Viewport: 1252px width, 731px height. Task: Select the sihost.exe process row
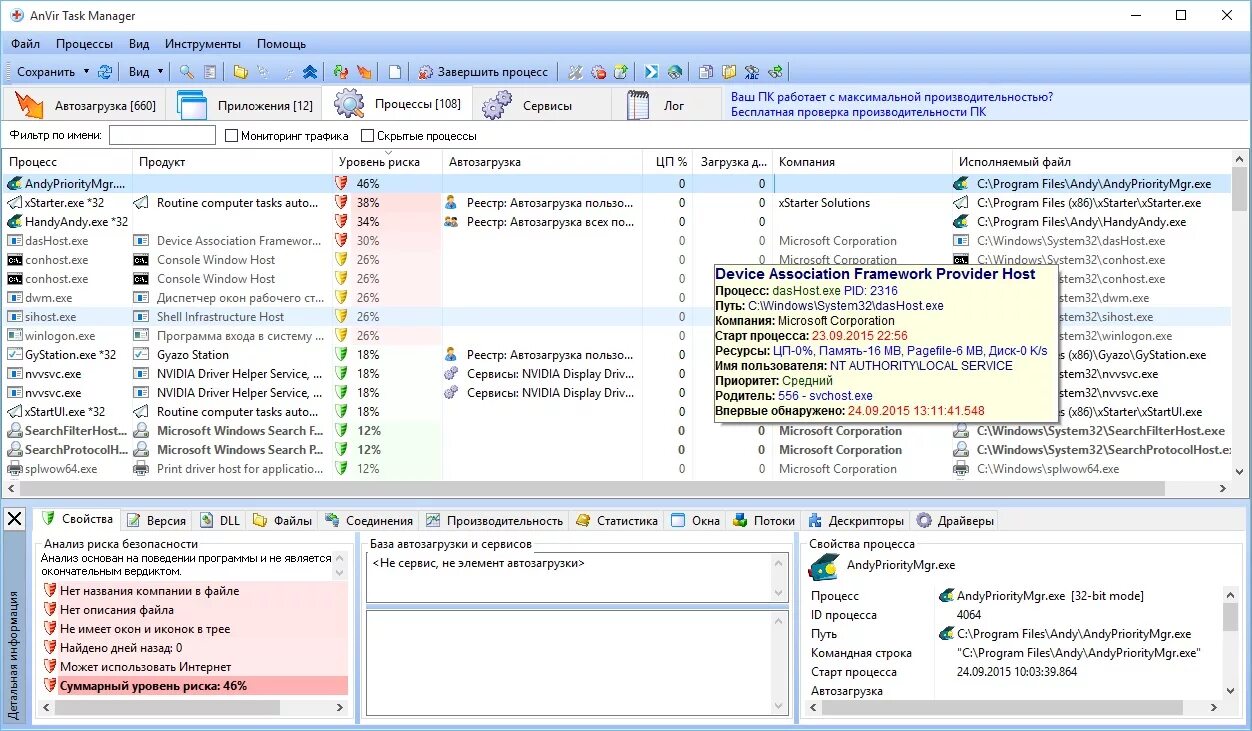point(617,317)
